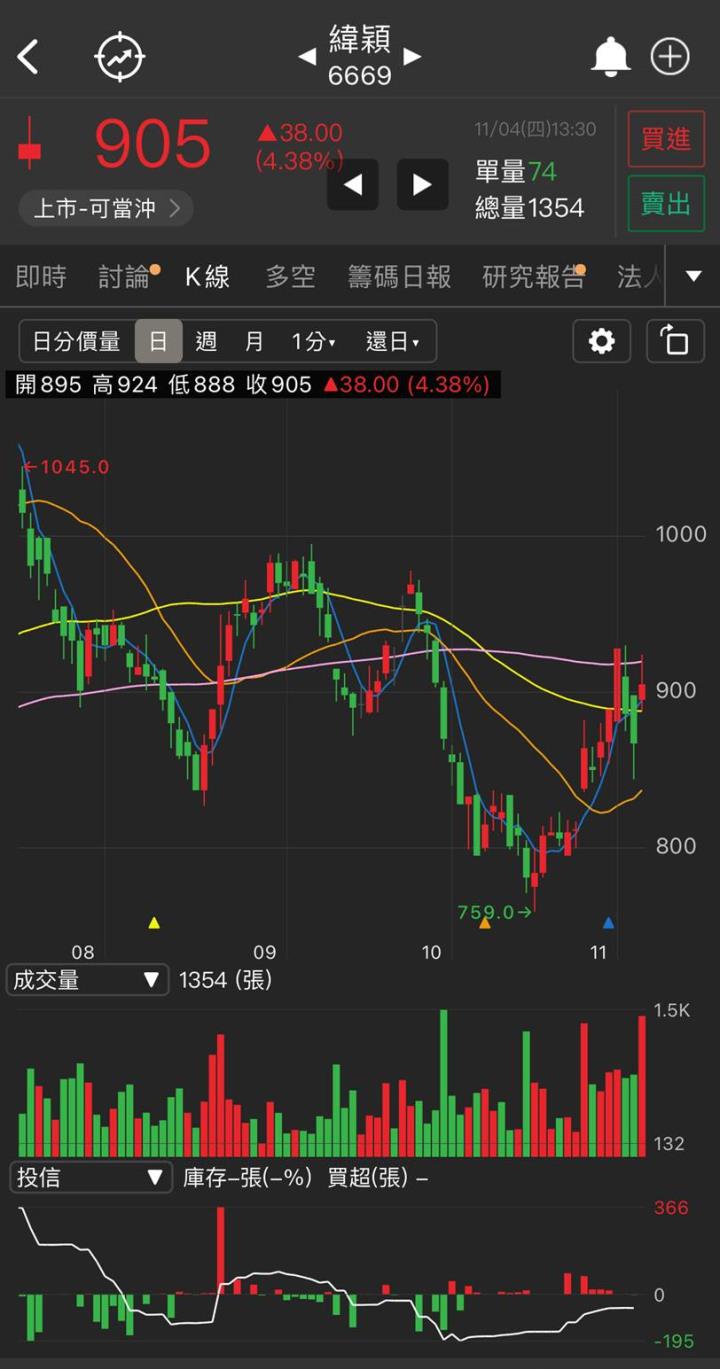
Task: Open the 成交量 indicator dropdown
Action: point(87,980)
